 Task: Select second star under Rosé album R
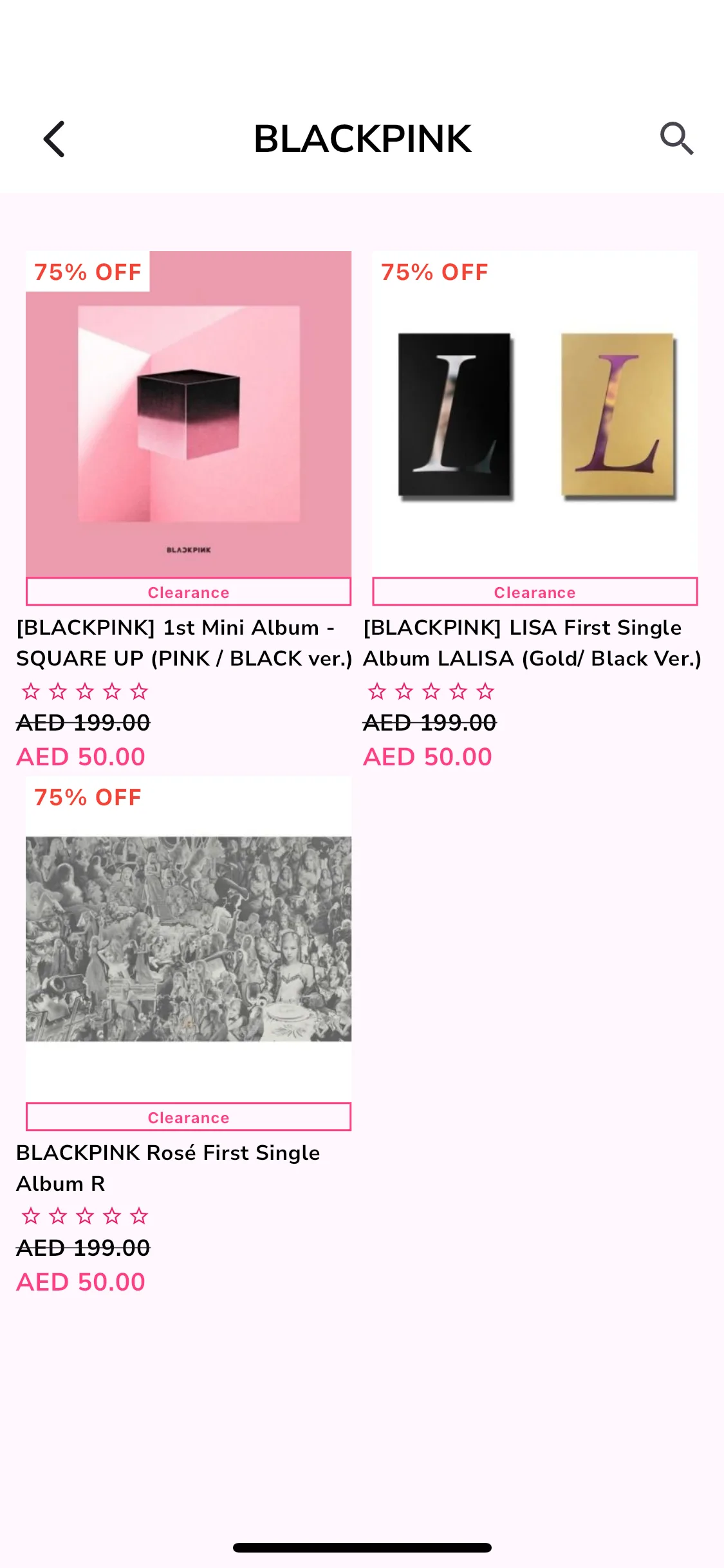(58, 1217)
